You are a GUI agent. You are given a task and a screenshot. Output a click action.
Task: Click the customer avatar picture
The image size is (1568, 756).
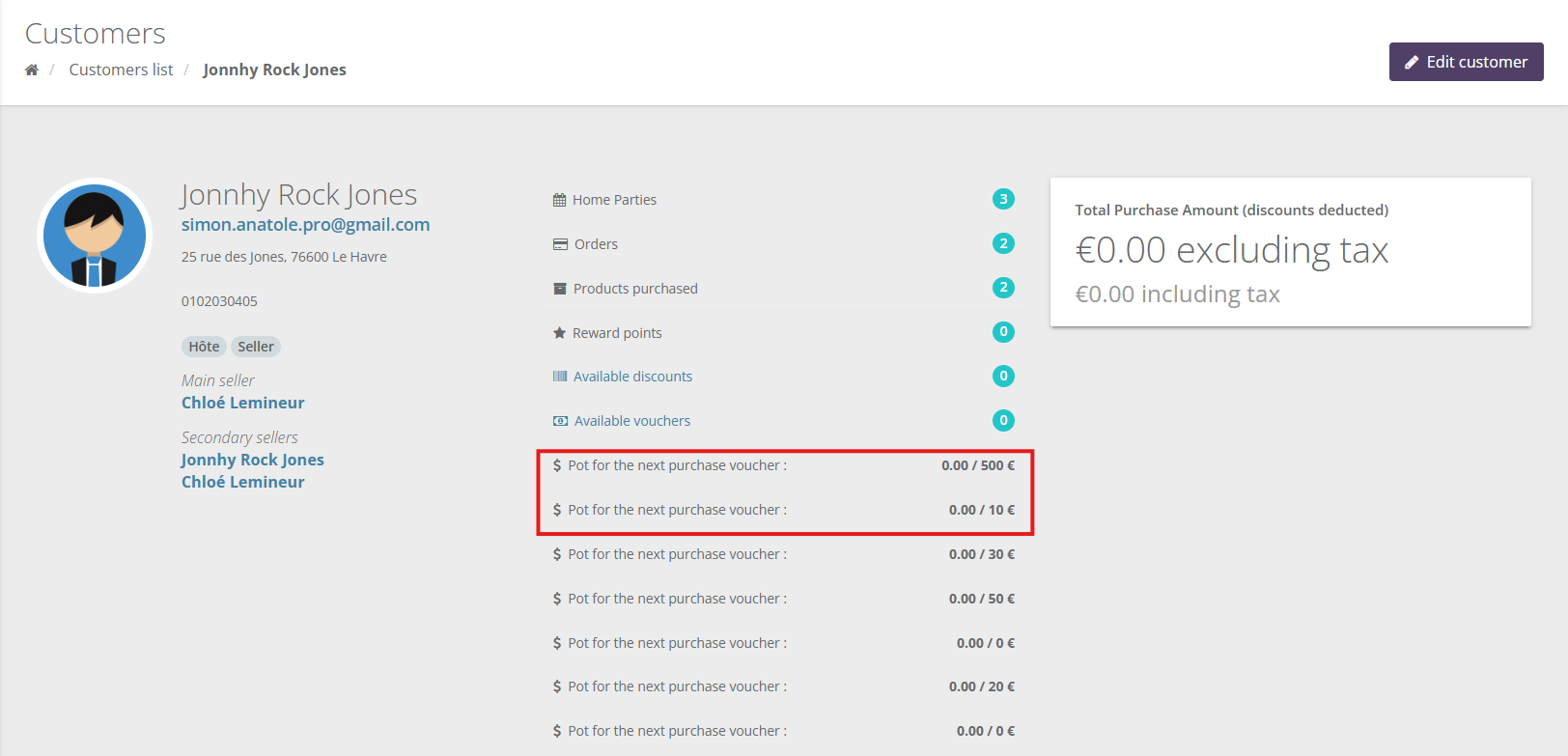(95, 236)
